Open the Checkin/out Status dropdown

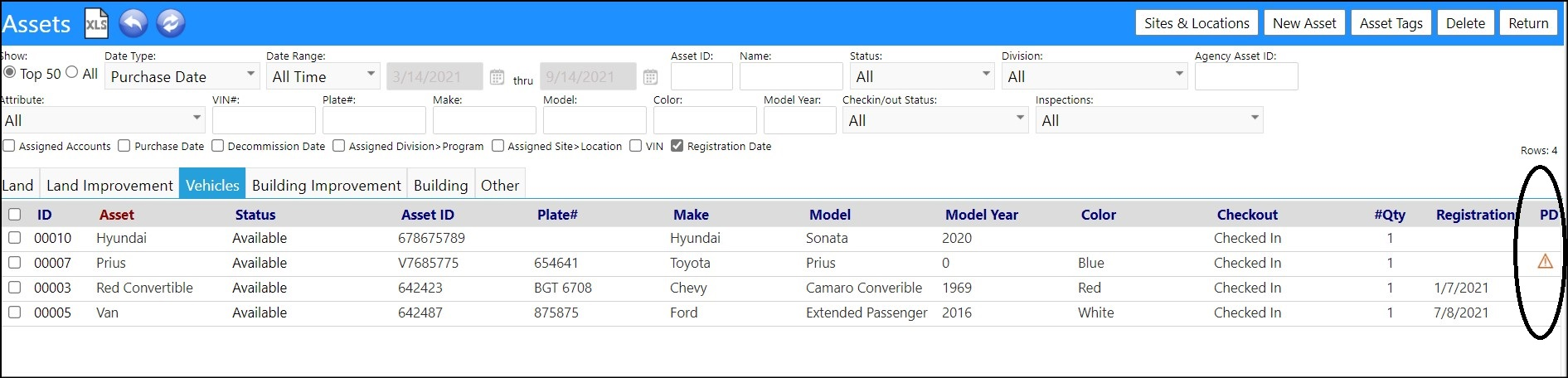point(935,120)
